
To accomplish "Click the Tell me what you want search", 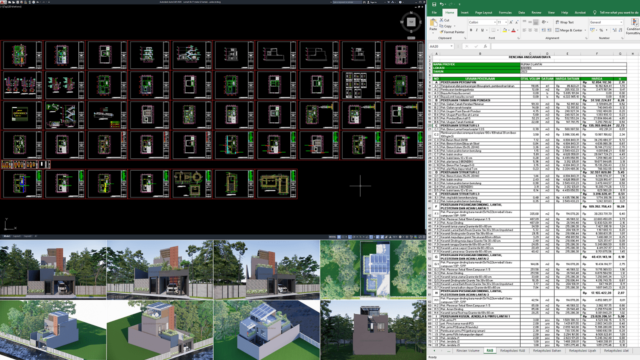I will [617, 13].
